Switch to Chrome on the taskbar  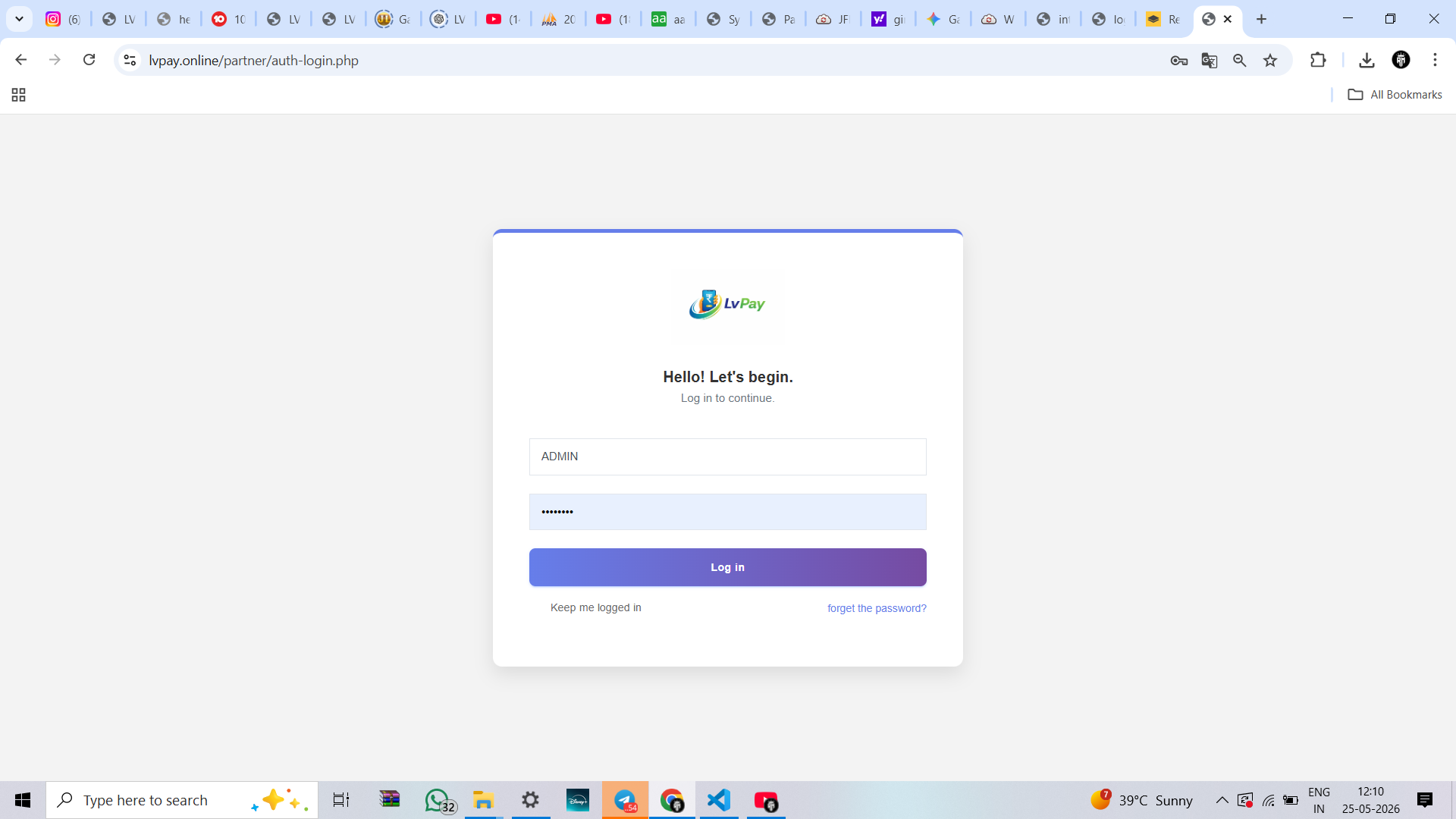click(672, 800)
